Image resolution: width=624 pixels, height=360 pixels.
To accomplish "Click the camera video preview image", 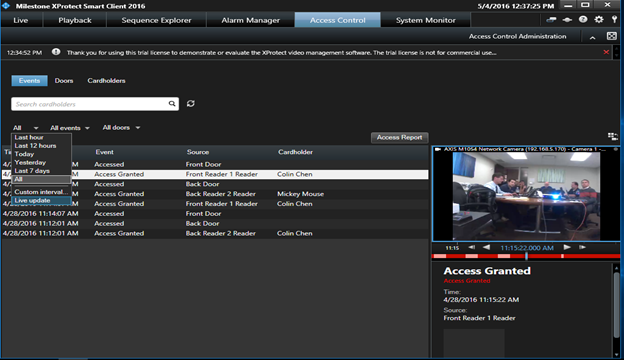I will (526, 196).
